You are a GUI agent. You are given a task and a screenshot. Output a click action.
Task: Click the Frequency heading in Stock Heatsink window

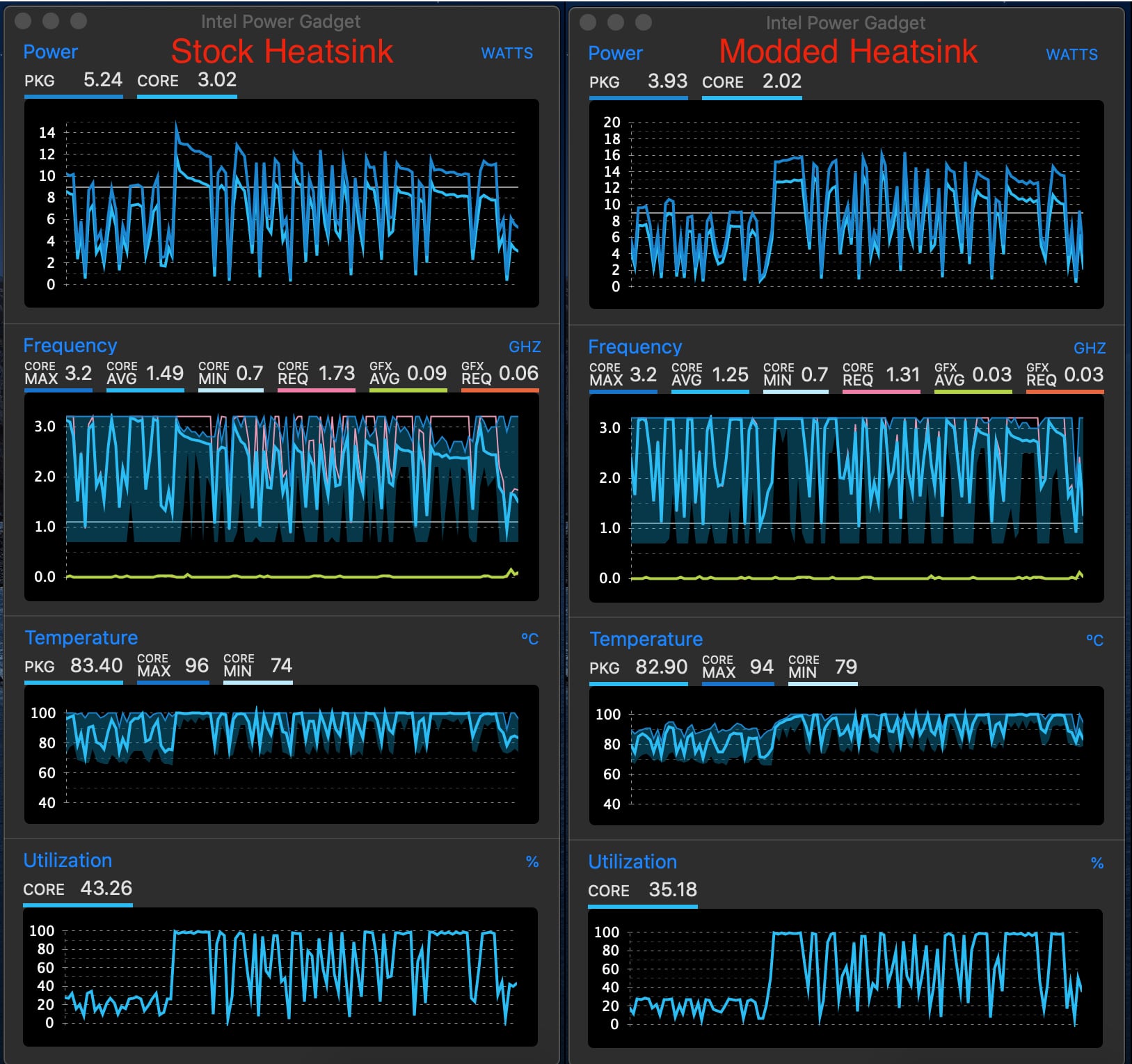[70, 346]
